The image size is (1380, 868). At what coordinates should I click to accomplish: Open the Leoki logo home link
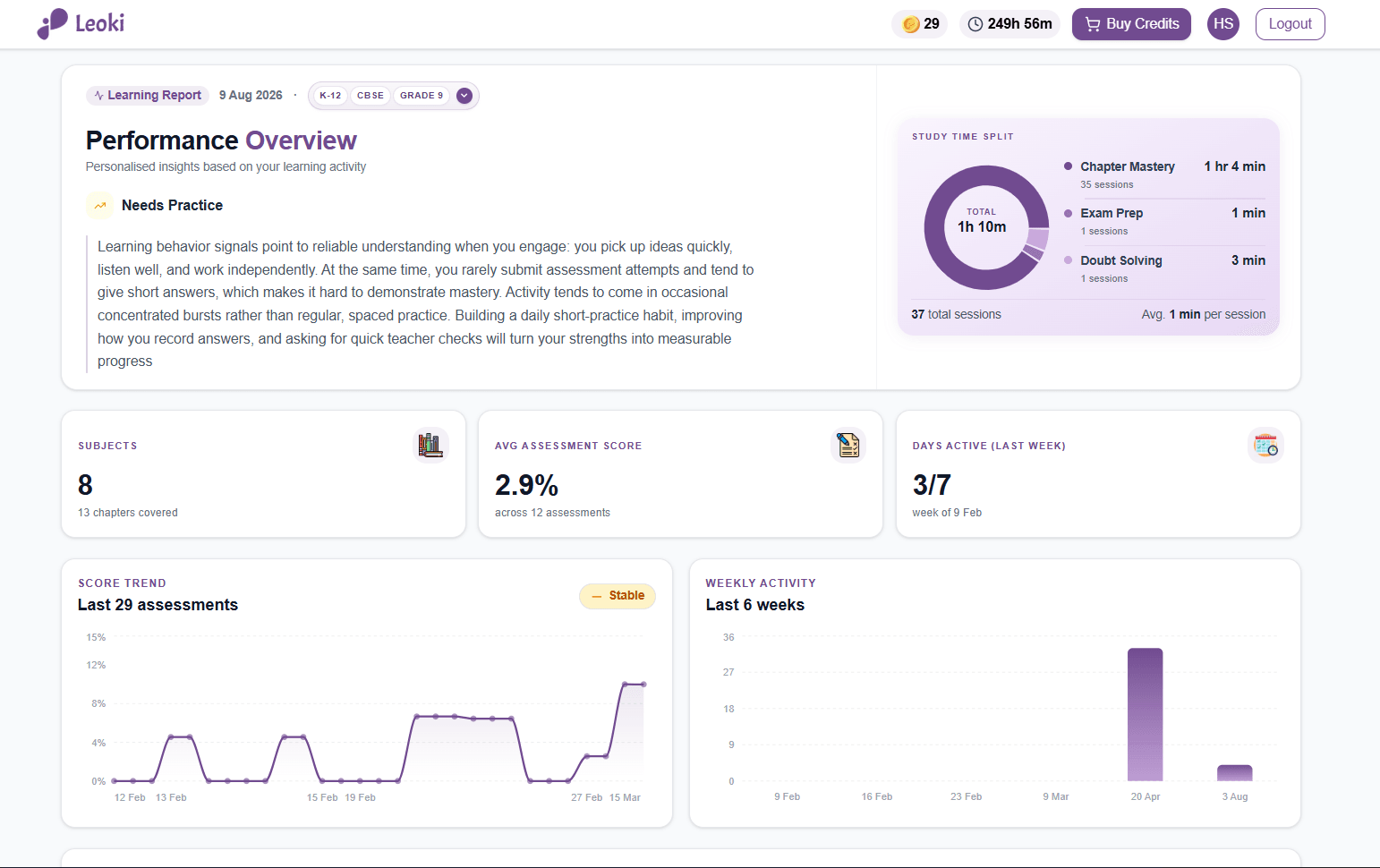[x=81, y=24]
